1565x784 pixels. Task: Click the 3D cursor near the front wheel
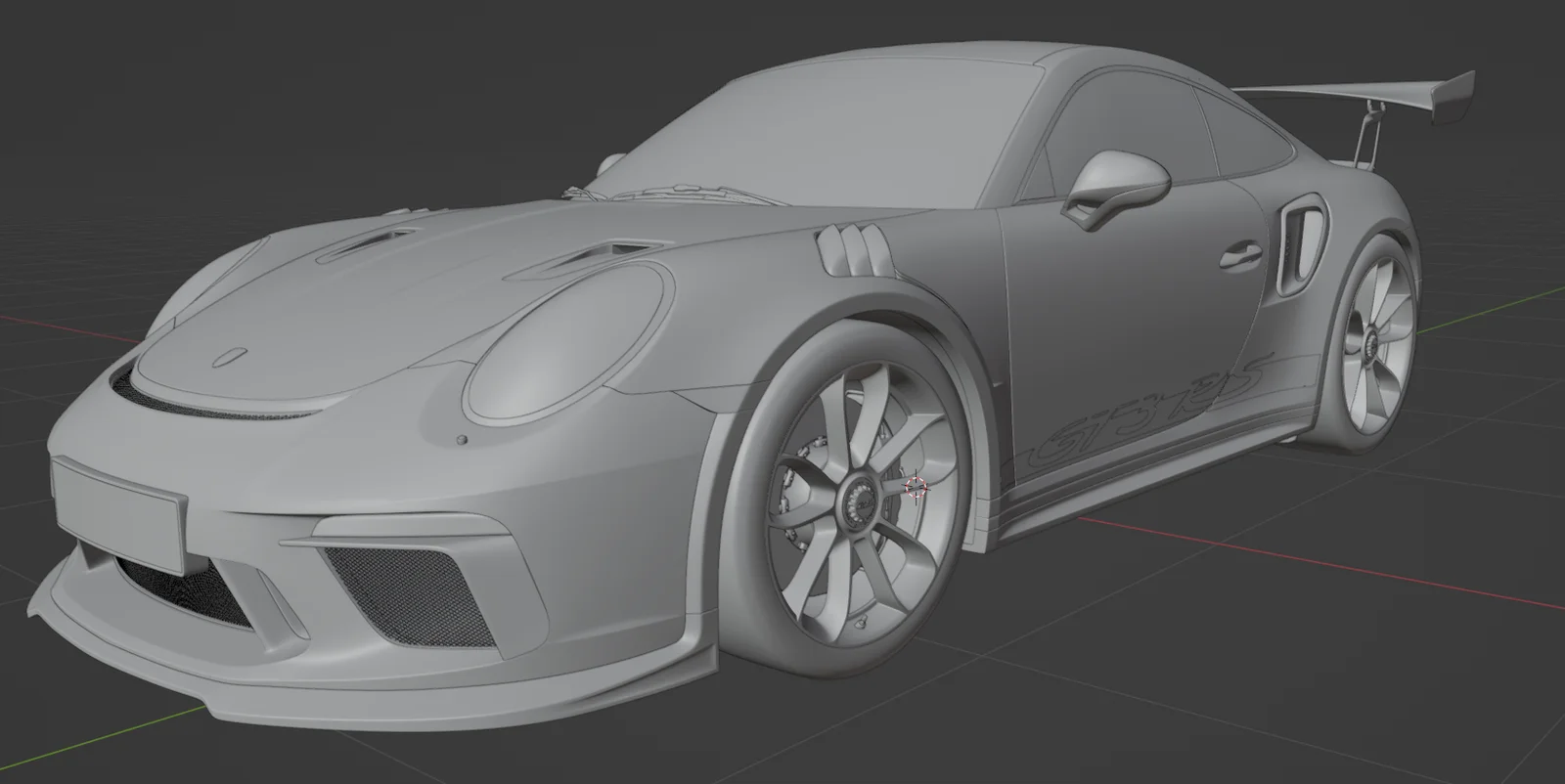pyautogui.click(x=917, y=487)
